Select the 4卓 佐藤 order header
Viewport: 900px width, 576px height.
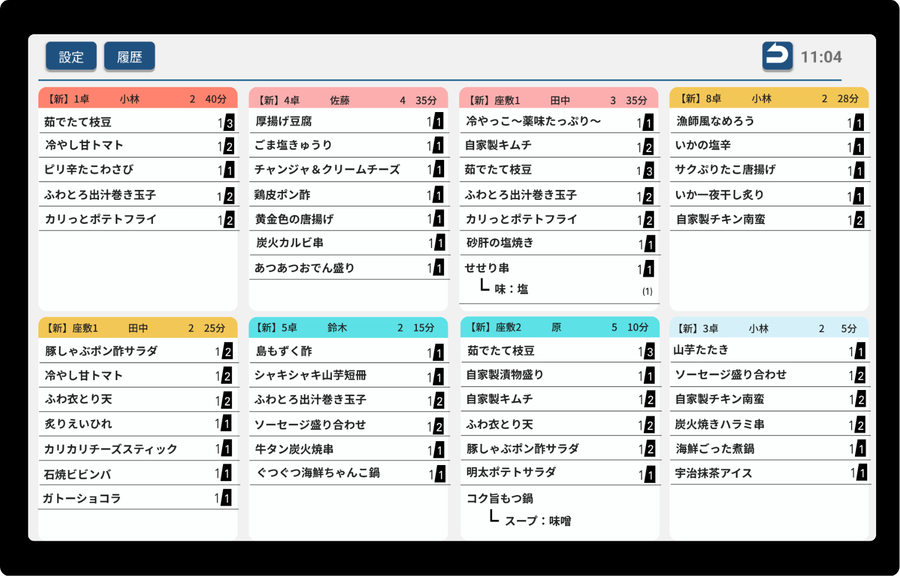click(348, 99)
